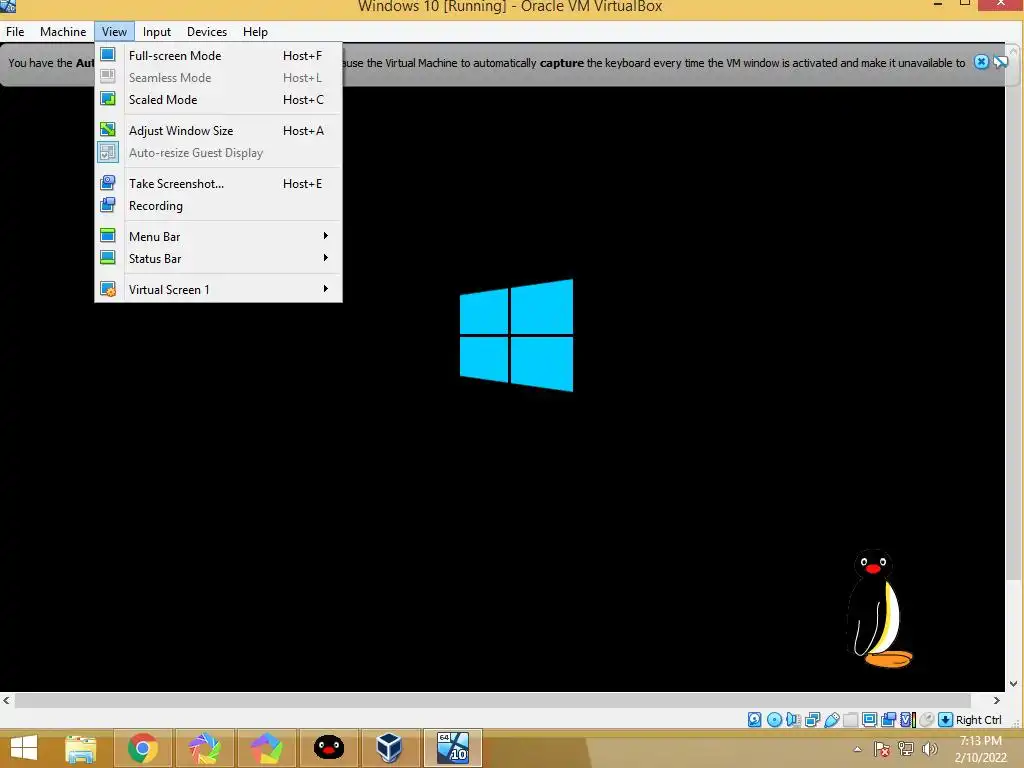Image resolution: width=1024 pixels, height=768 pixels.
Task: Toggle Full-screen Mode in View menu
Action: tap(219, 56)
